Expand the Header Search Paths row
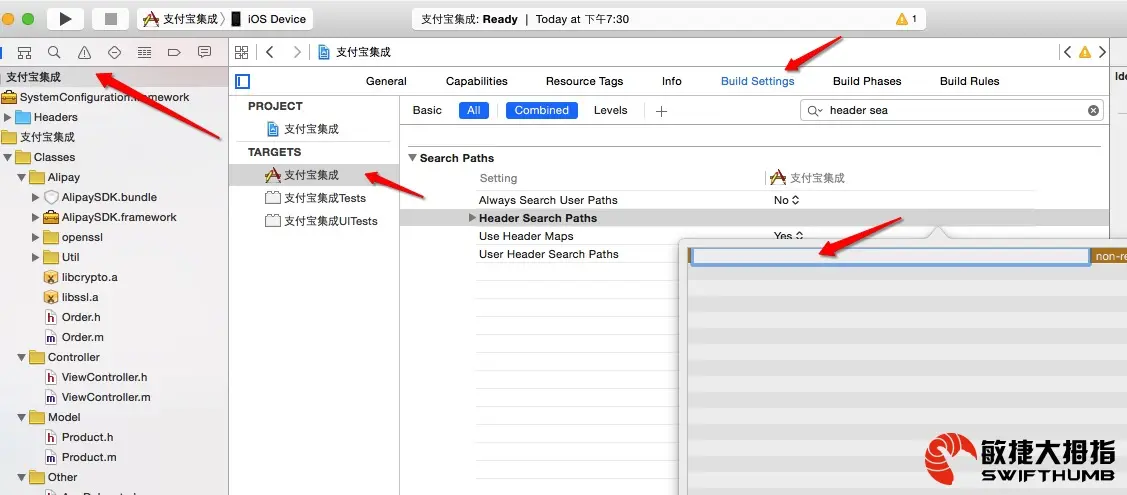The image size is (1127, 495). click(472, 218)
